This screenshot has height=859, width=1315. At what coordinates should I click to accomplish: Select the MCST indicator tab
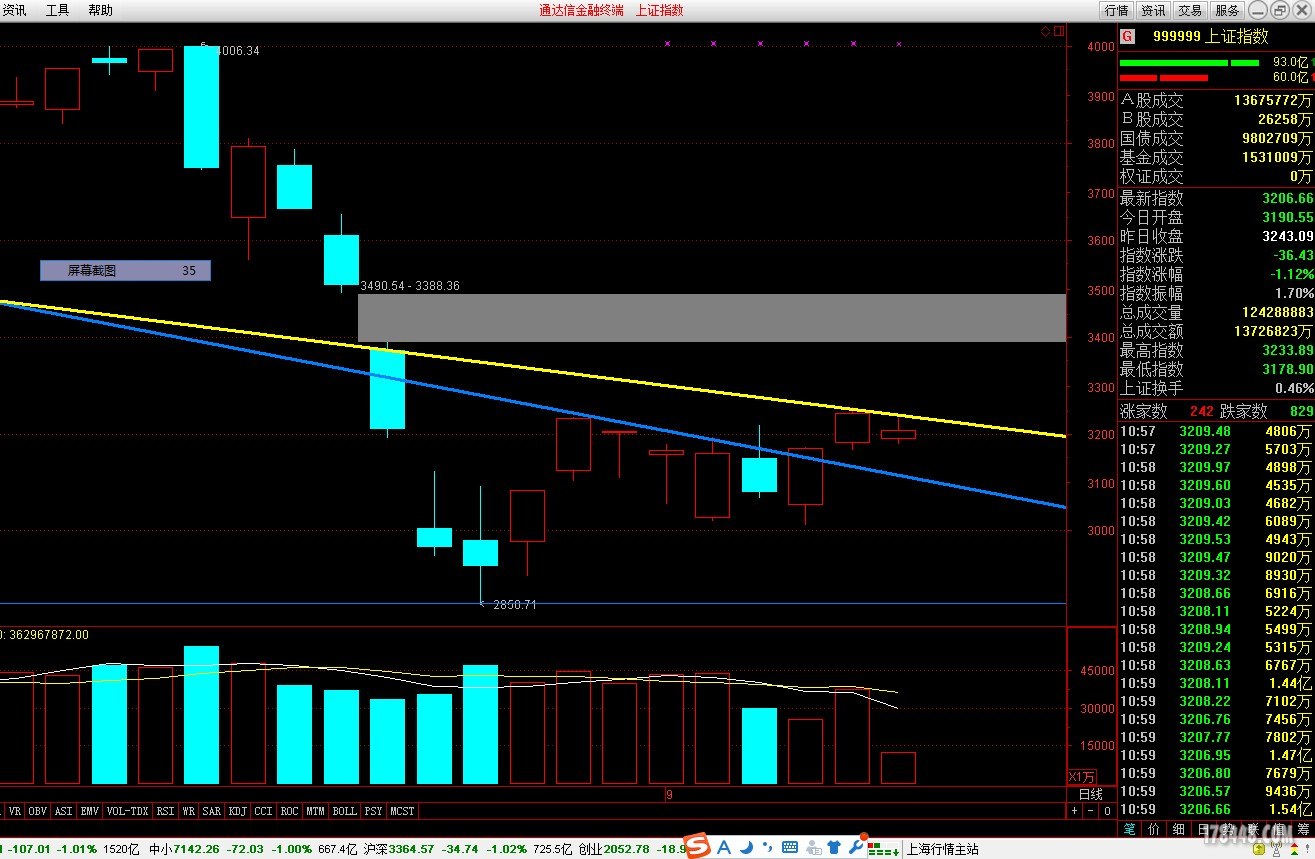point(402,811)
